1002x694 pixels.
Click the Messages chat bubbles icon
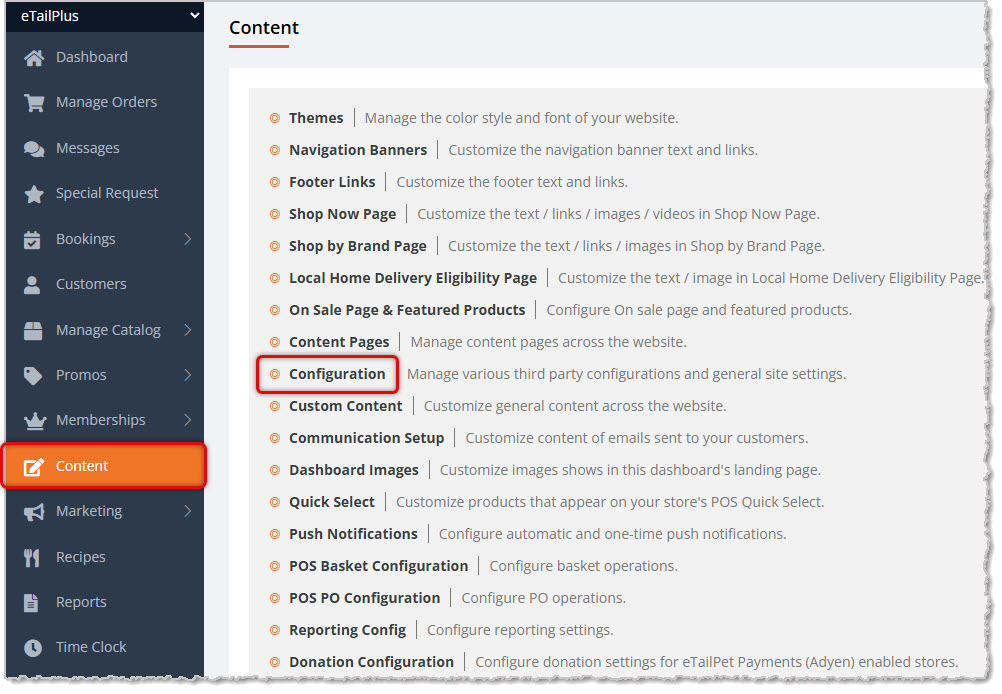(x=34, y=148)
